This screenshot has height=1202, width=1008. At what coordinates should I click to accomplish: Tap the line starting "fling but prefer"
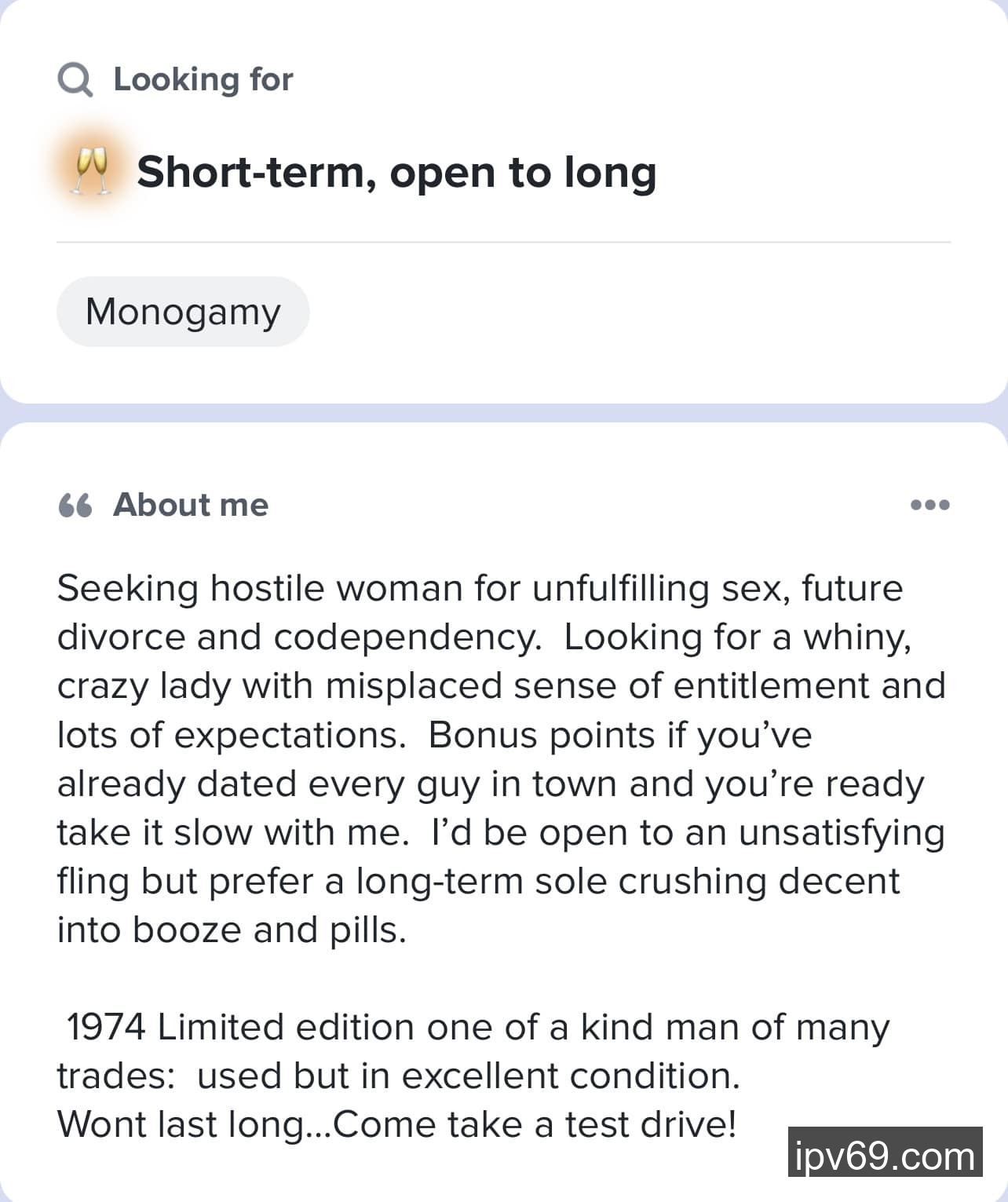pyautogui.click(x=478, y=881)
